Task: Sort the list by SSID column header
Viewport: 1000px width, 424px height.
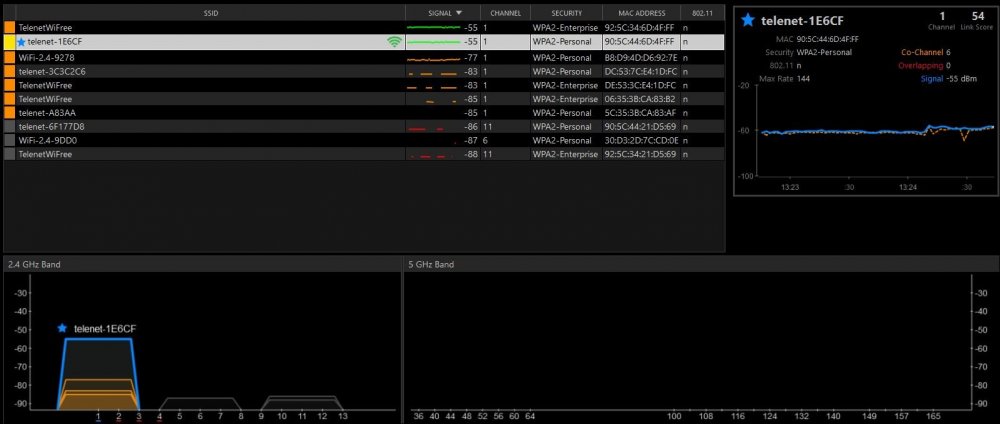Action: click(x=210, y=13)
